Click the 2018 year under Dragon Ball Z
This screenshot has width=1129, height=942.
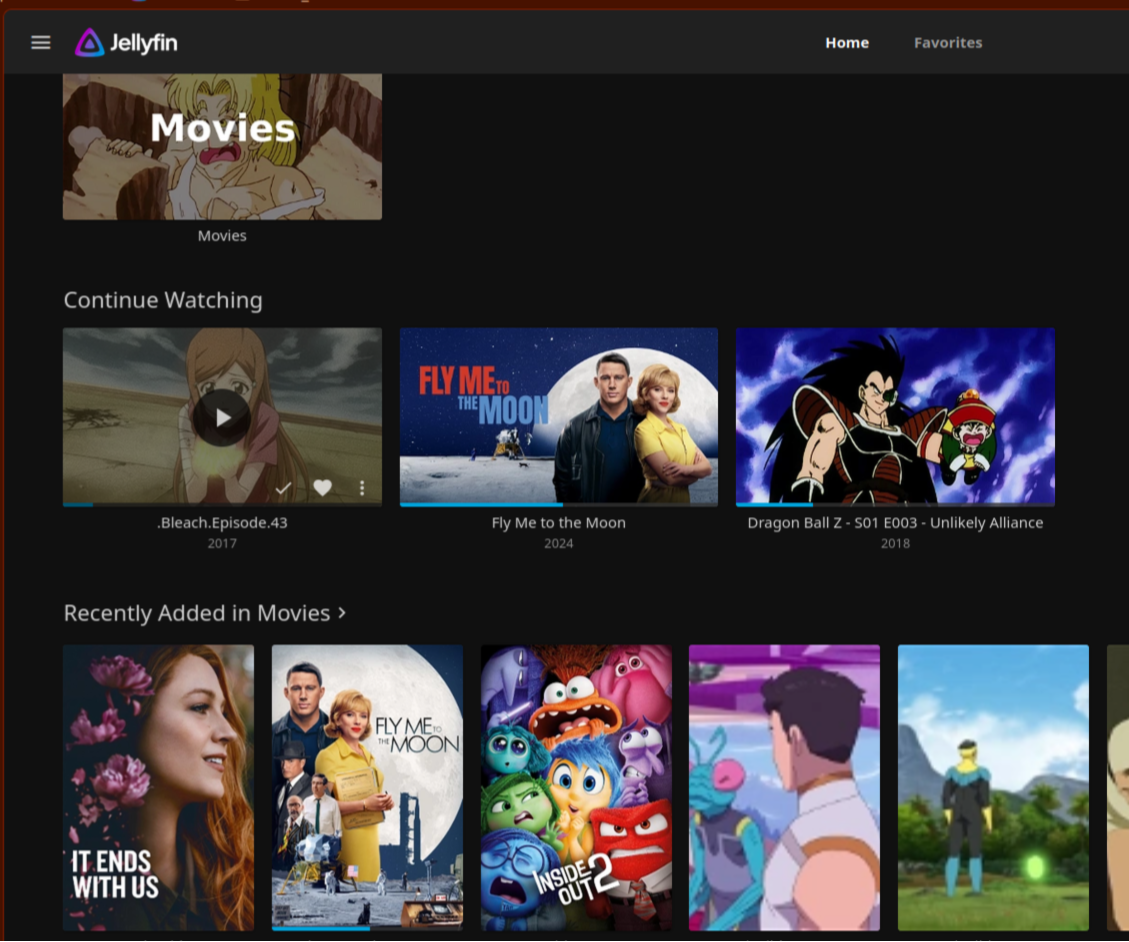(895, 544)
